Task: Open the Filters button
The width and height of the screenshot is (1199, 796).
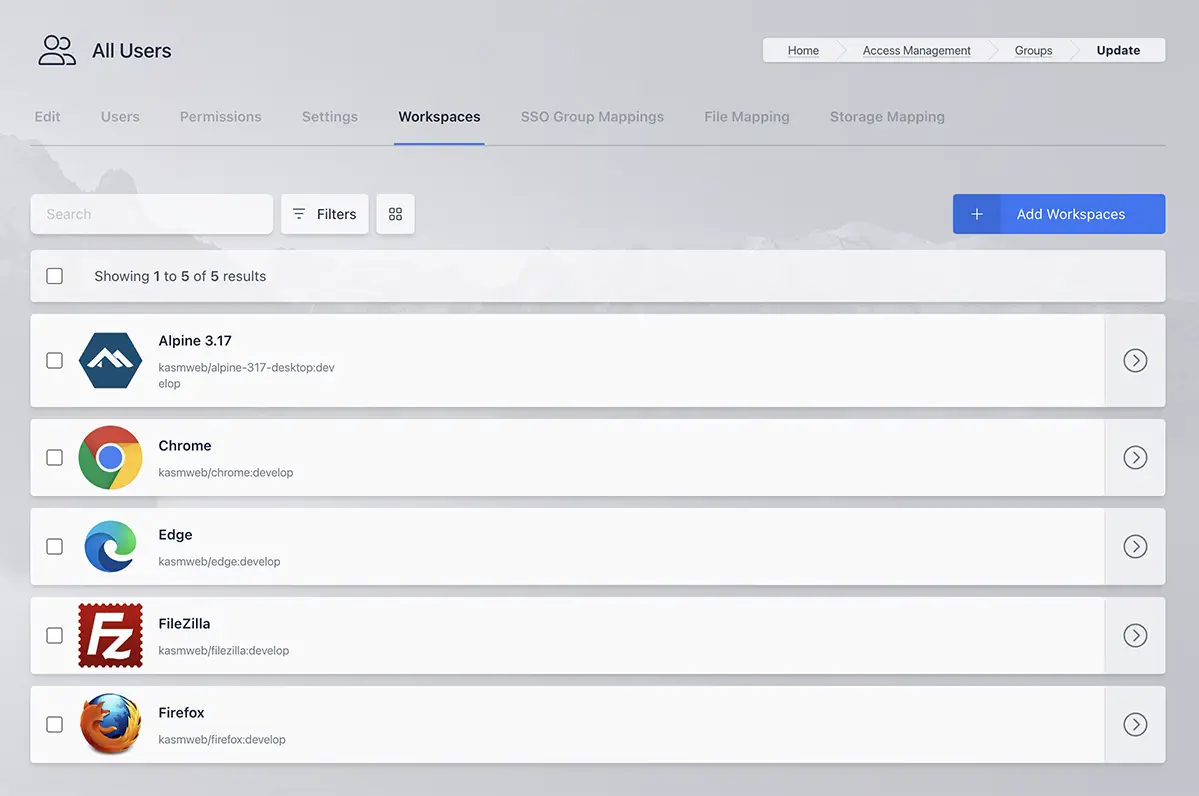Action: [324, 214]
